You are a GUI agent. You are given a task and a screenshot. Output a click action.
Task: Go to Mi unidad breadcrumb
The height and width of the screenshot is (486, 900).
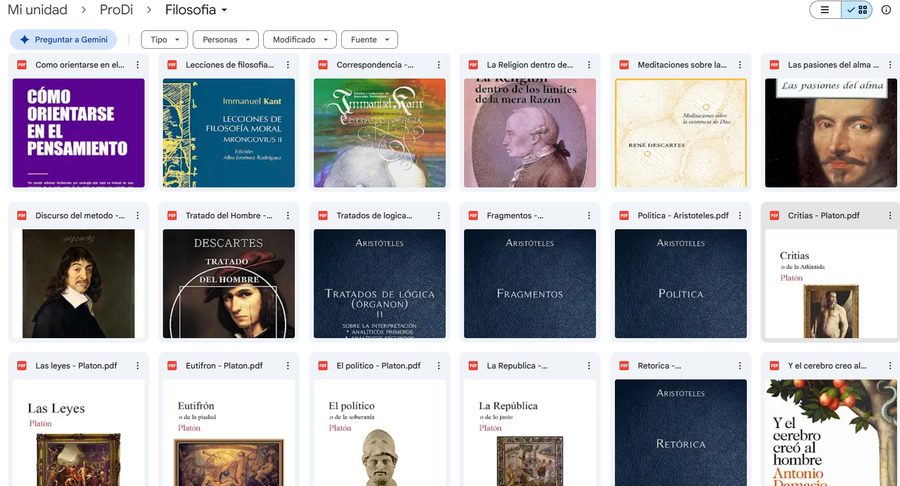[37, 10]
